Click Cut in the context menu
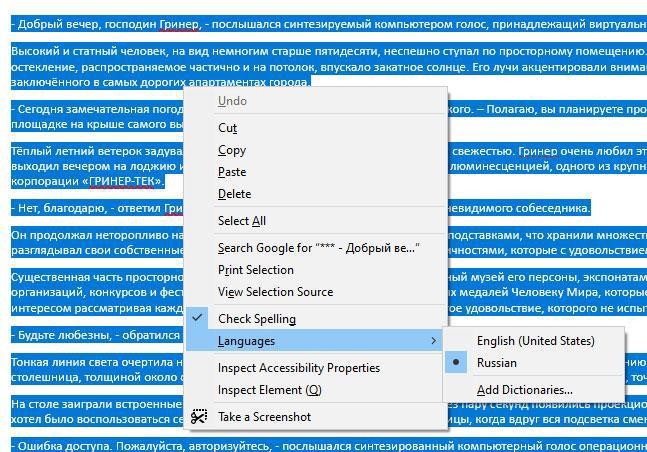Viewport: 647px width, 452px height. pyautogui.click(x=228, y=128)
